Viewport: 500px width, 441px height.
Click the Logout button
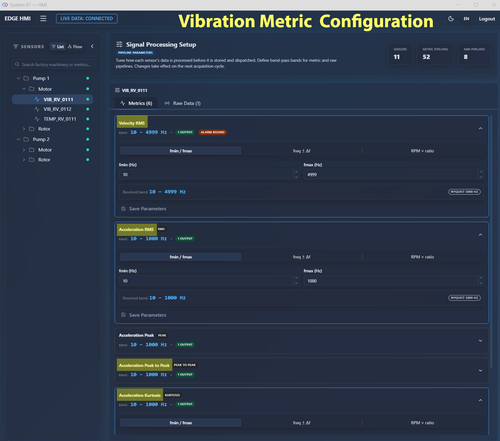[487, 19]
